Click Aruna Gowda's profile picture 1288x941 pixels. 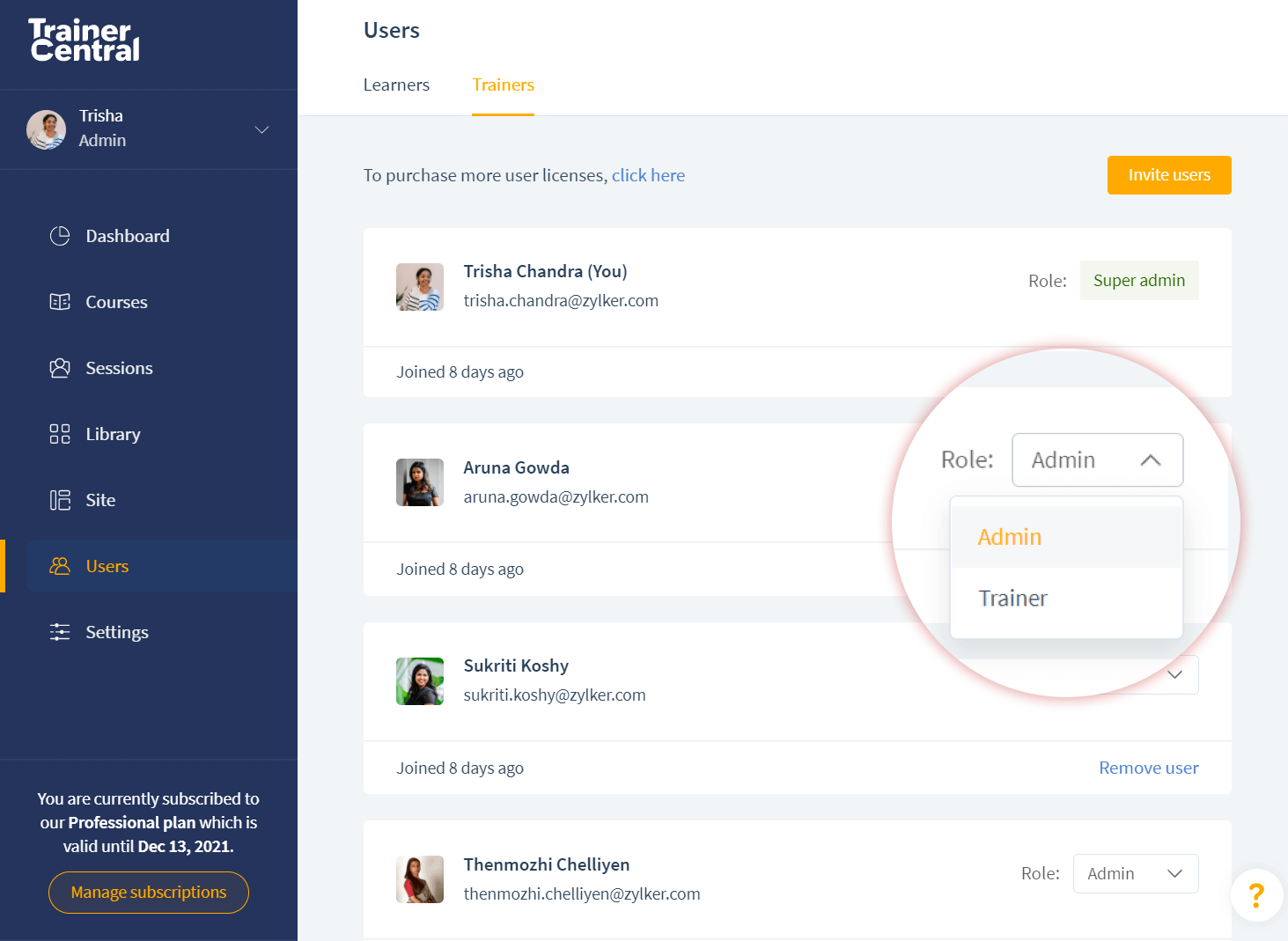pyautogui.click(x=420, y=482)
